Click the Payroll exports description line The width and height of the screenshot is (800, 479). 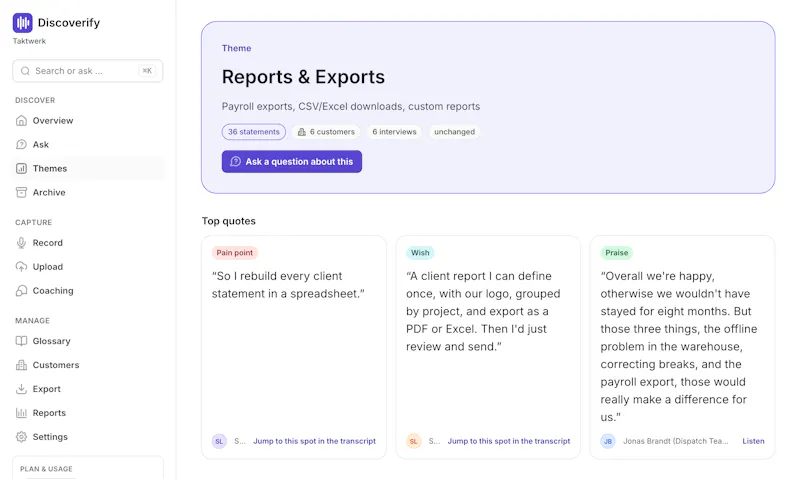point(351,107)
